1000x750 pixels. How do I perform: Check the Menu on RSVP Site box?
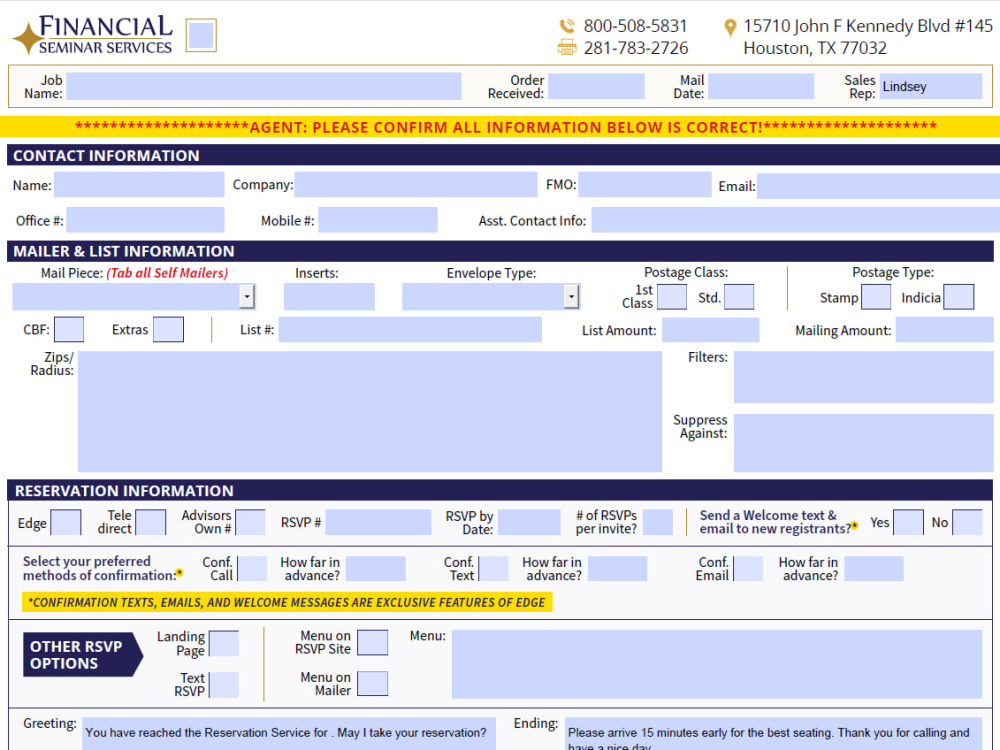click(372, 642)
